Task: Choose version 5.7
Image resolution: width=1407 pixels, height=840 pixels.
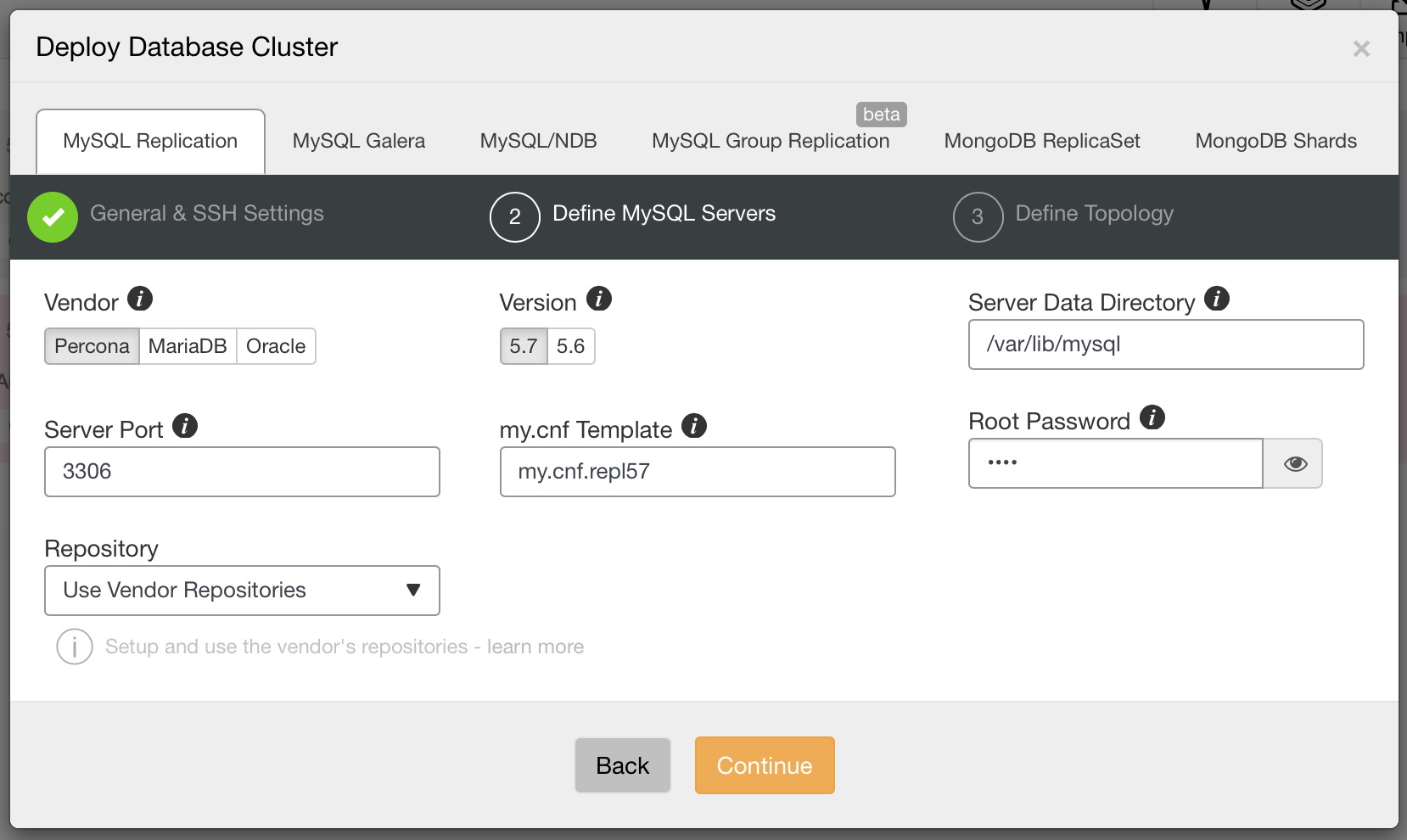Action: point(524,346)
